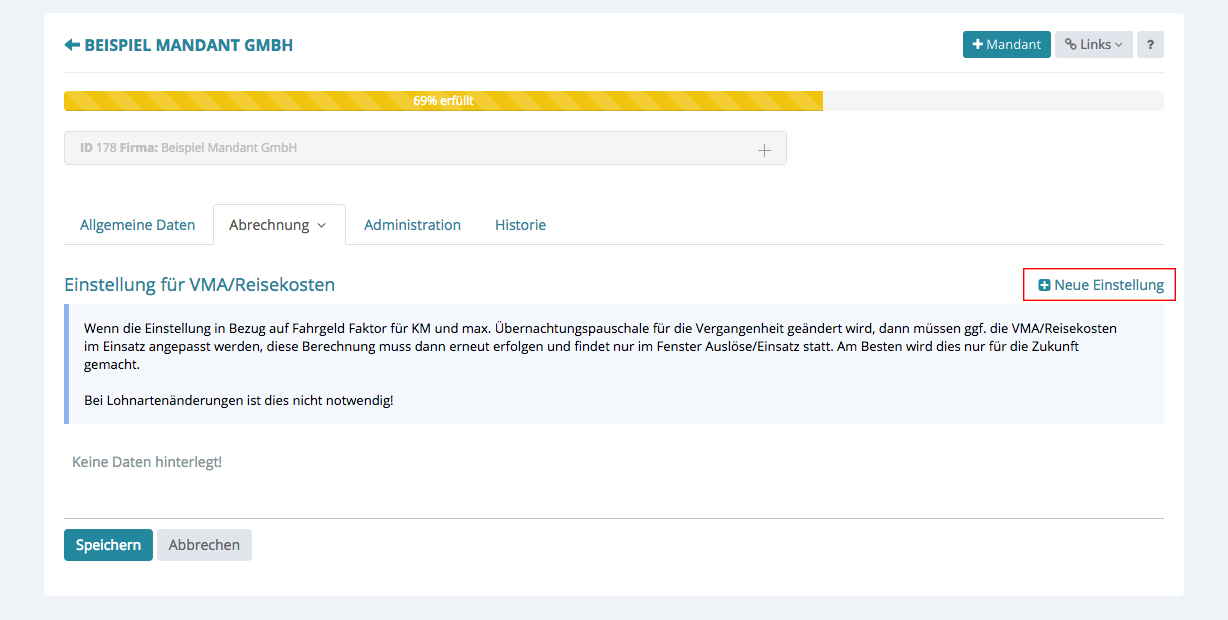
Task: Click the Keine Daten hinterlegt message
Action: point(147,462)
